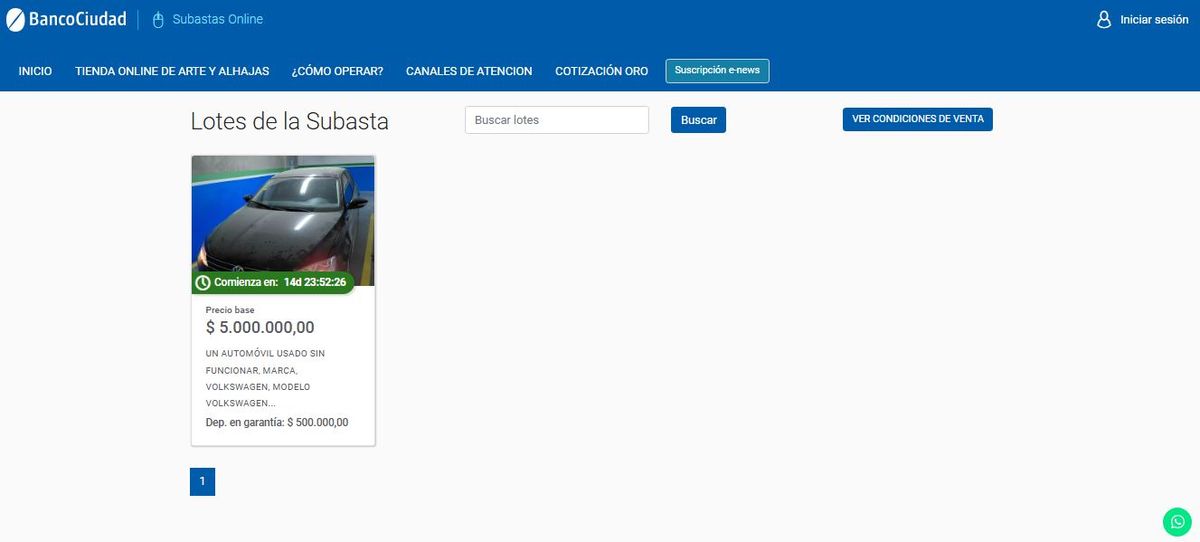Click the user profile icon
The image size is (1200, 542).
pos(1104,19)
